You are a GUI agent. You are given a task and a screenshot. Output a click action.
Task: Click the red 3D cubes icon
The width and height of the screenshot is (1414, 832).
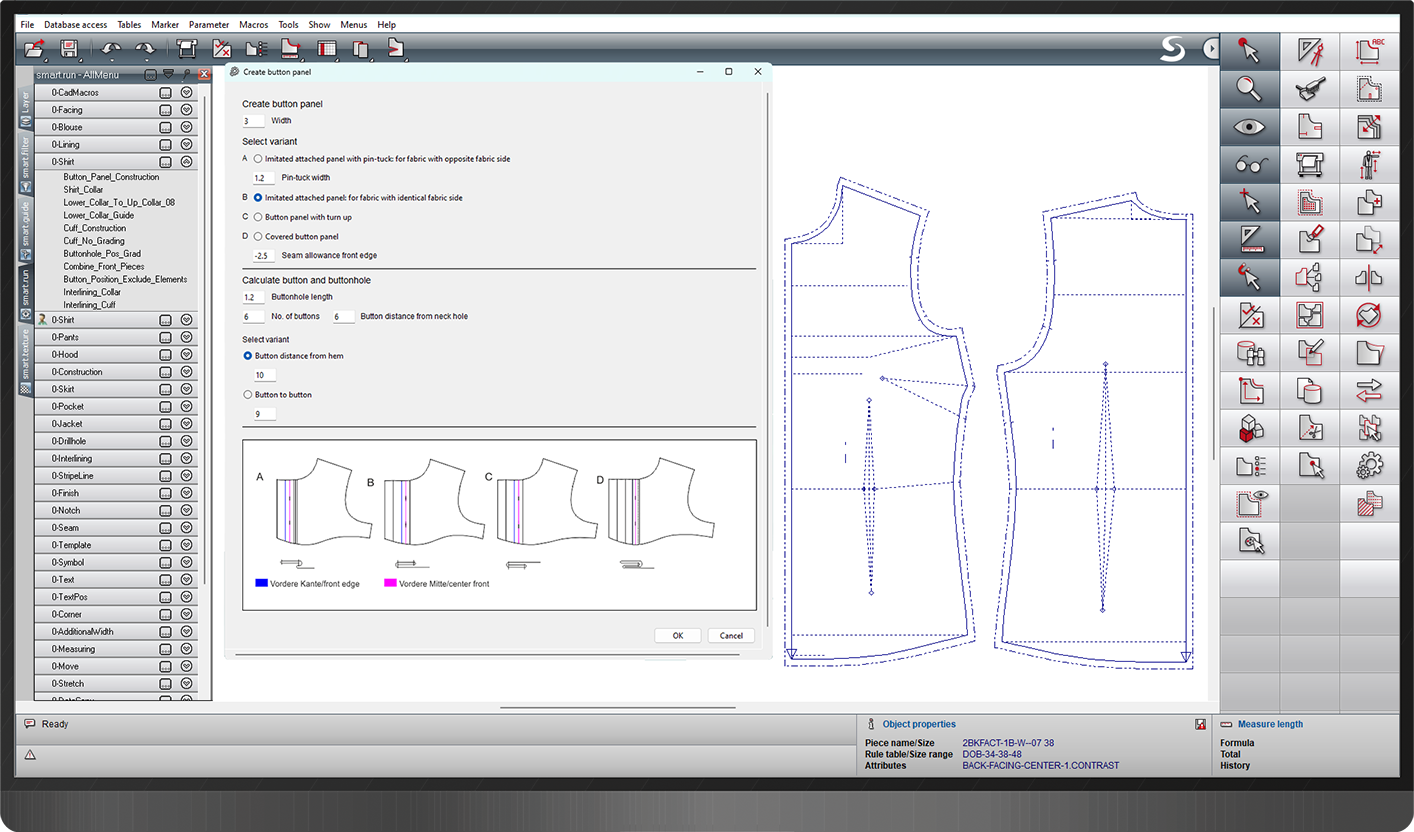tap(1250, 428)
